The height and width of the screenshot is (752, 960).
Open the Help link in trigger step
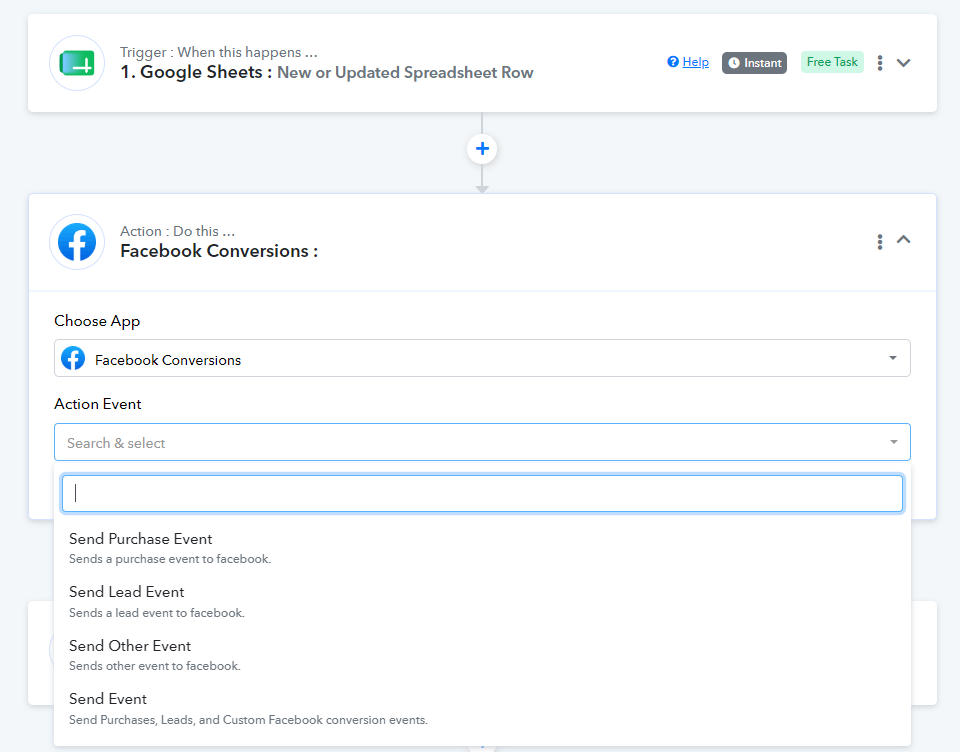pos(696,62)
